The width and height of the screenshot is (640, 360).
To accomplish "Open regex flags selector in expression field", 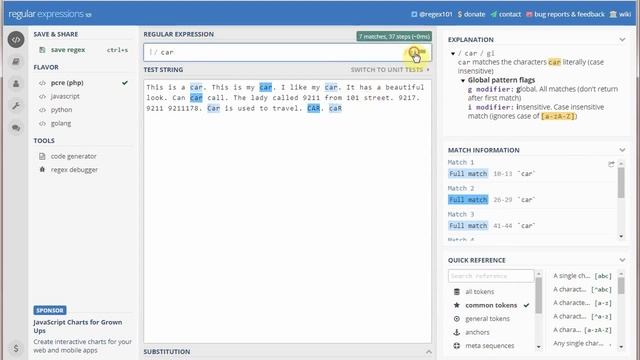I will pos(418,52).
